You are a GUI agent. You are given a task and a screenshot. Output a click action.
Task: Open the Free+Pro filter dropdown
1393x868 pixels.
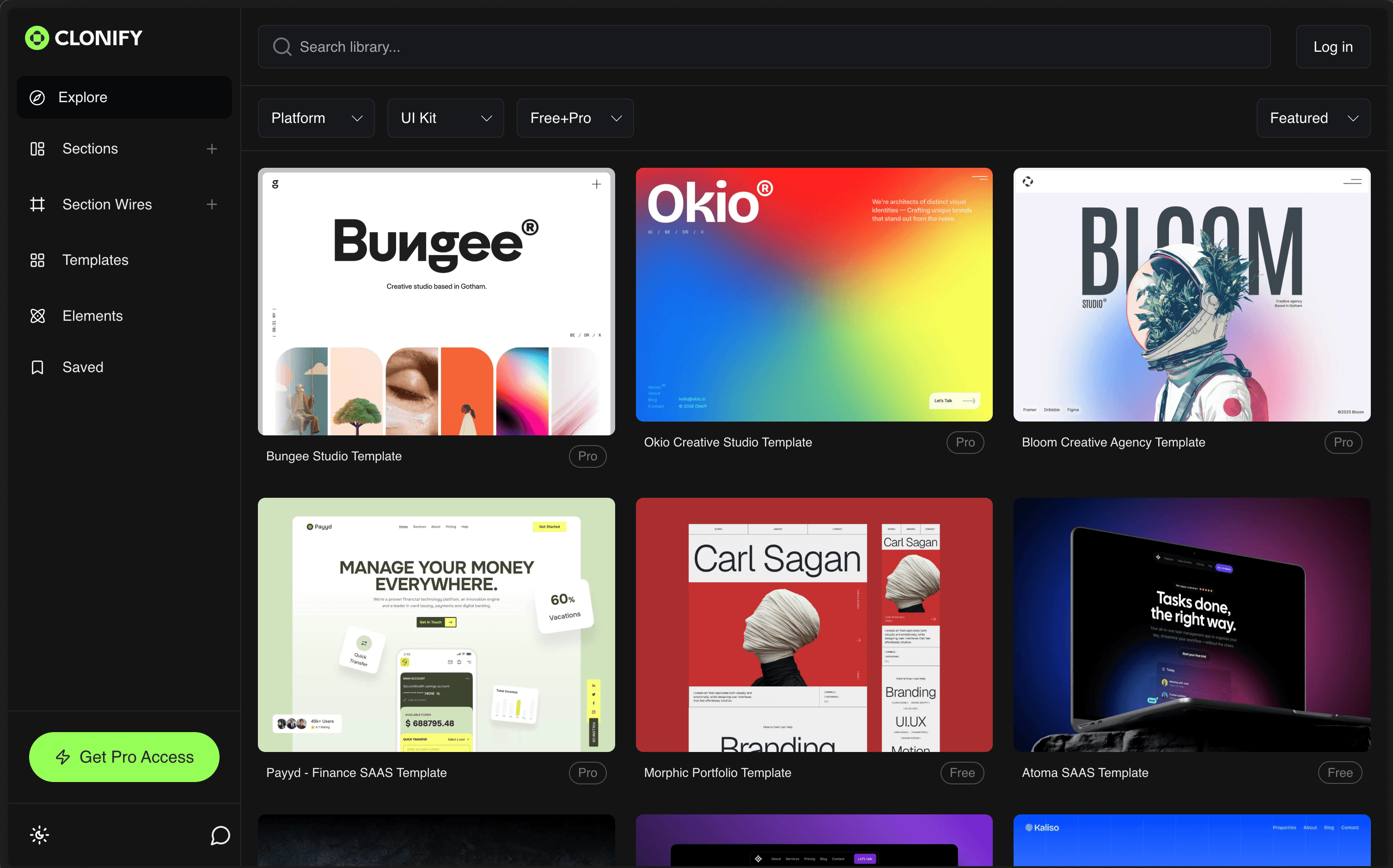point(574,118)
